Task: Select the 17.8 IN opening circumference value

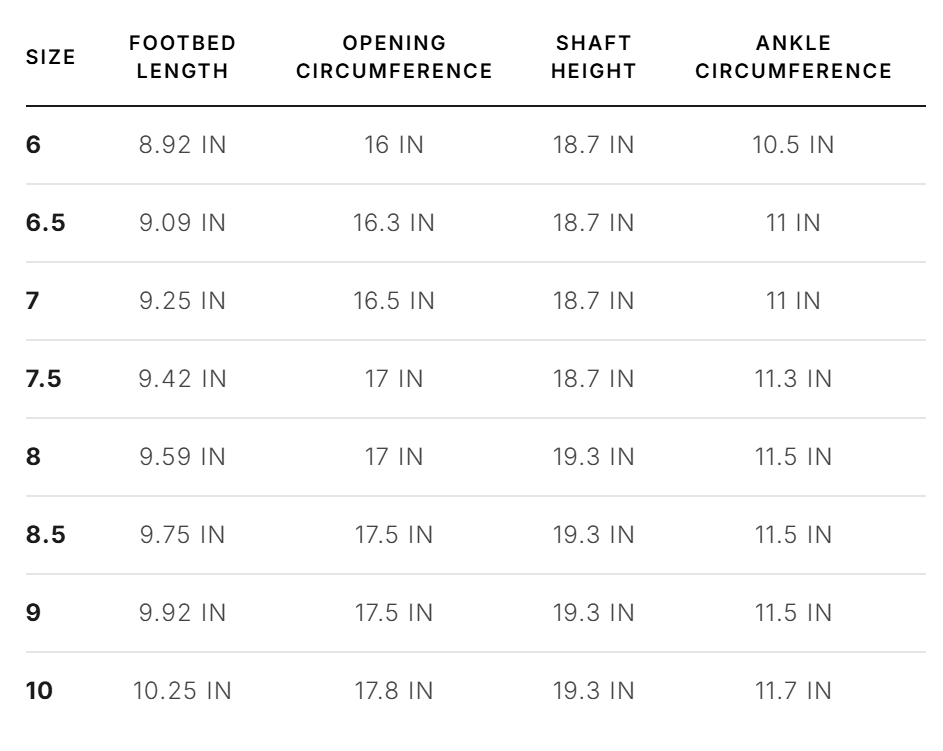Action: coord(394,691)
